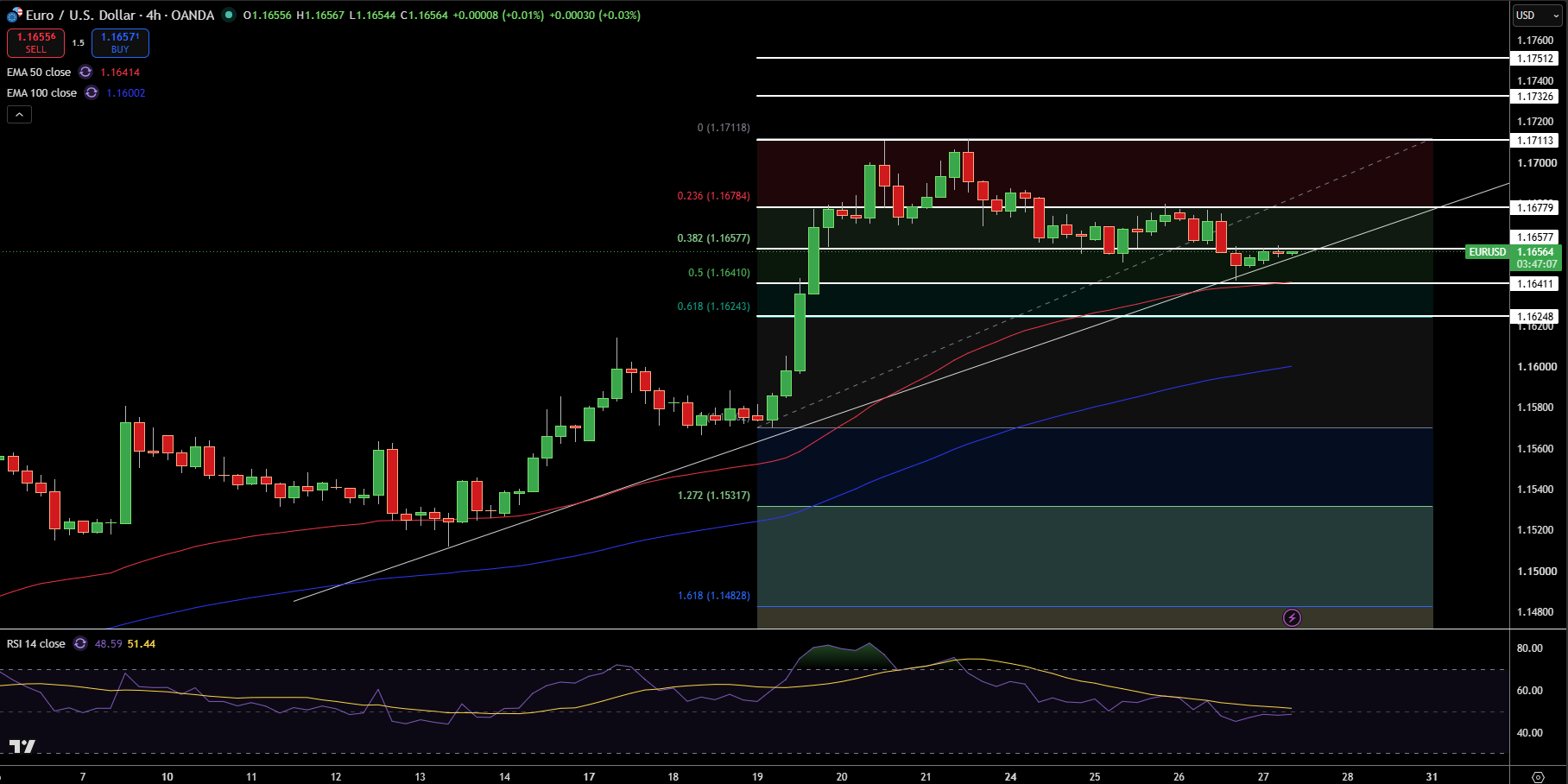Viewport: 1568px width, 784px height.
Task: Click date label 24 on time axis
Action: pos(1010,776)
